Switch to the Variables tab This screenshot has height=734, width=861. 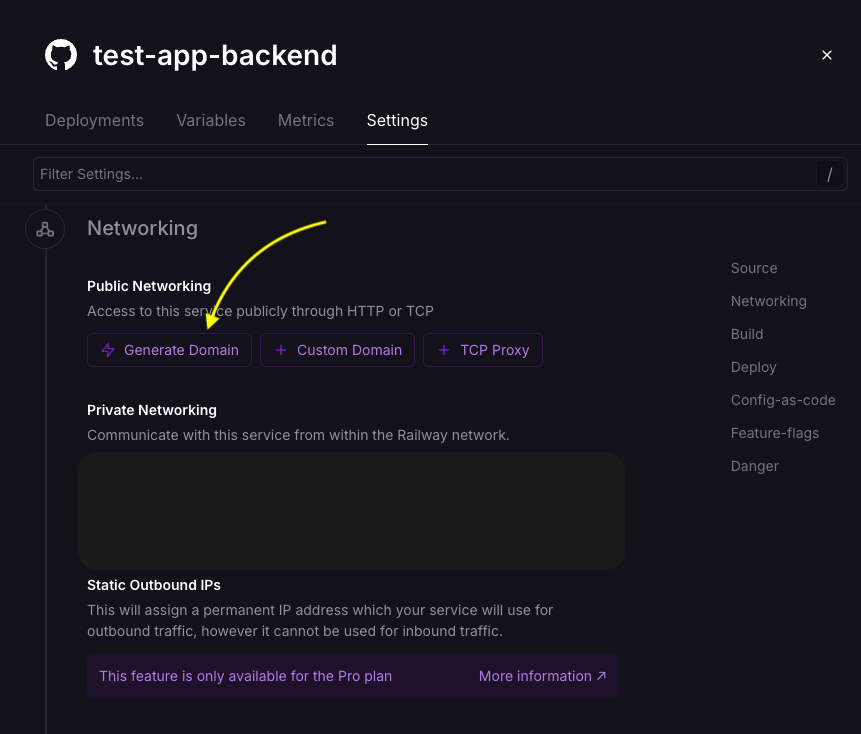click(x=211, y=120)
